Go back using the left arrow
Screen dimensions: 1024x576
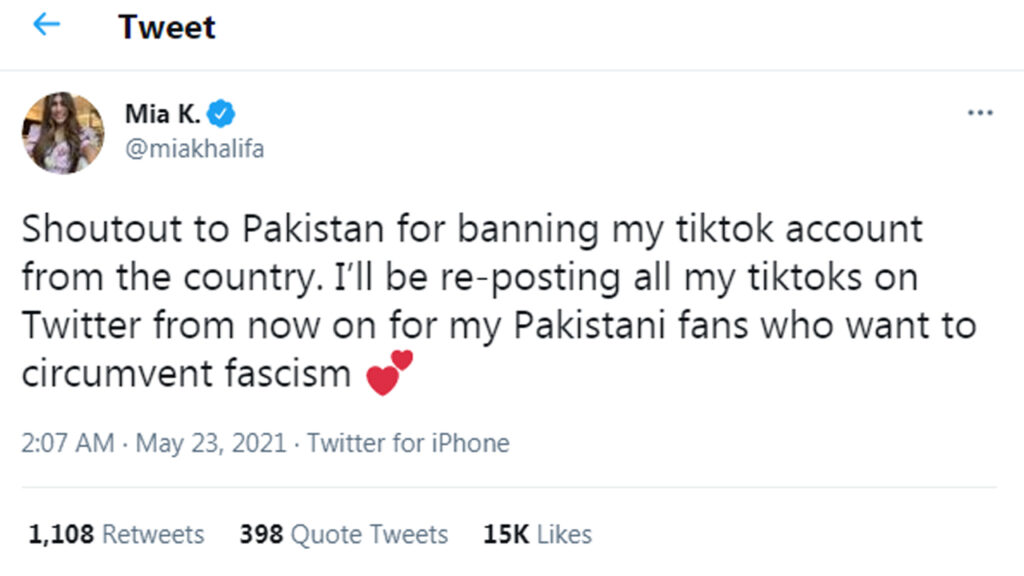pyautogui.click(x=46, y=26)
